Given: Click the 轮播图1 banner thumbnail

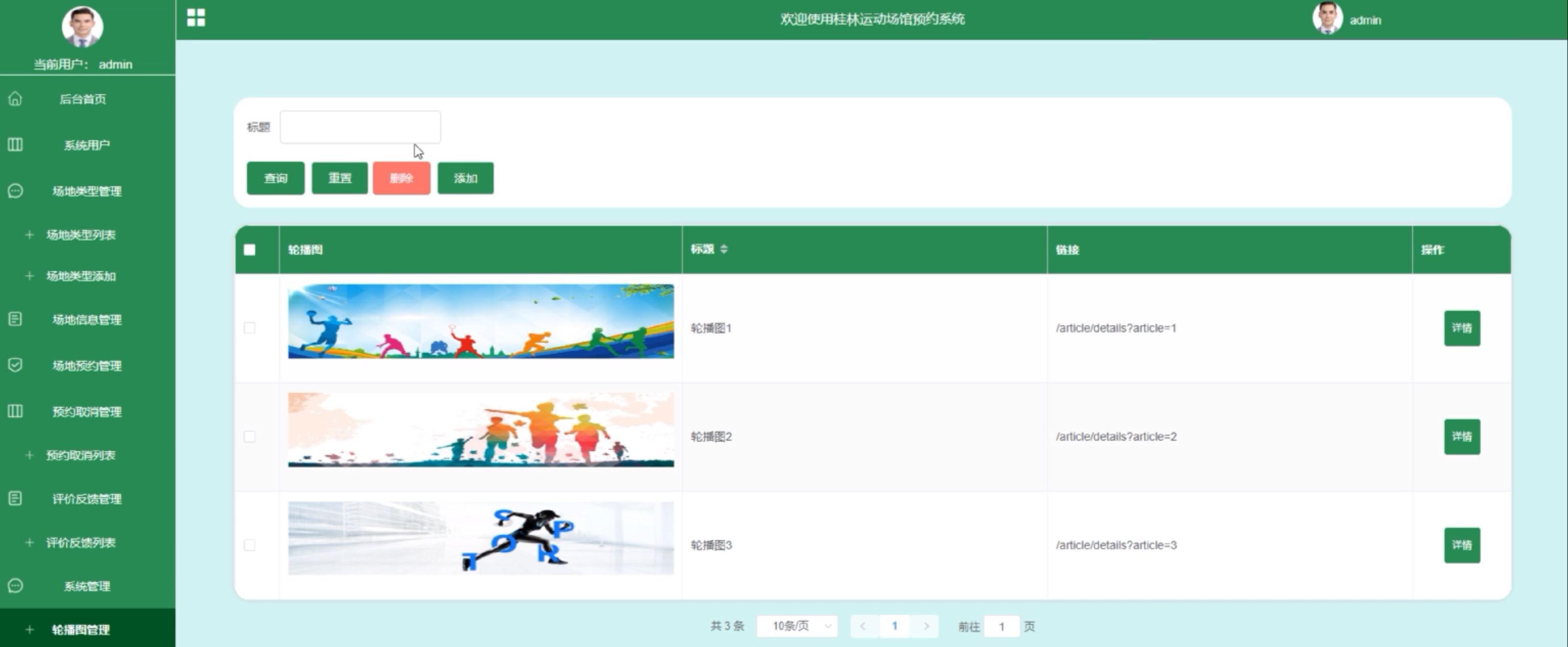Looking at the screenshot, I should [x=481, y=321].
